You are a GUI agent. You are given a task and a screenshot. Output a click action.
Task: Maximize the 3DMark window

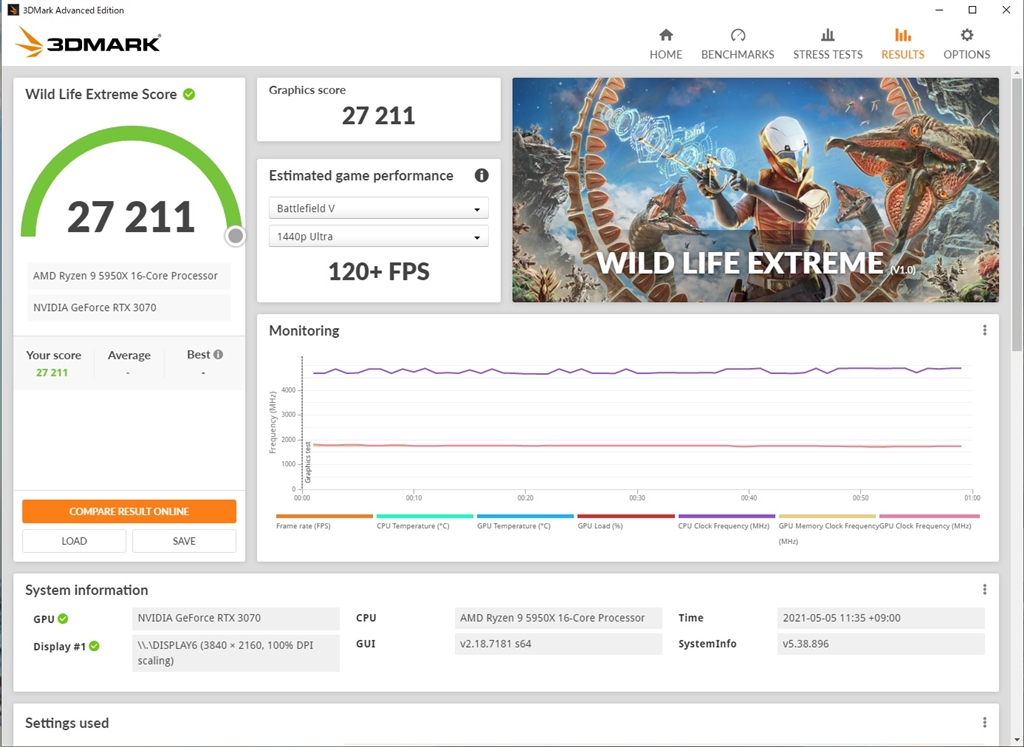(x=972, y=10)
